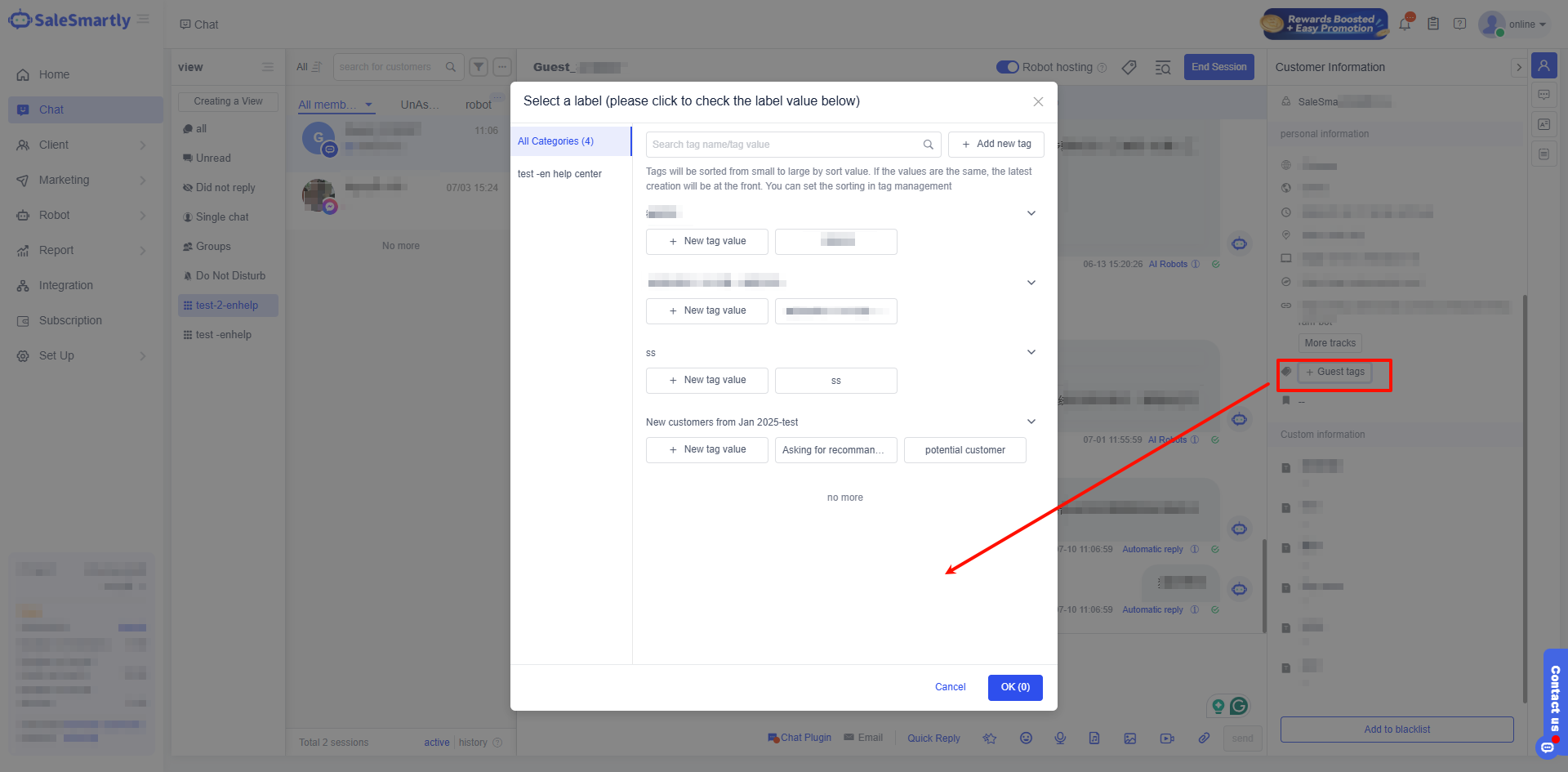1568x772 pixels.
Task: Open the tag icon in chat header
Action: pos(1129,67)
